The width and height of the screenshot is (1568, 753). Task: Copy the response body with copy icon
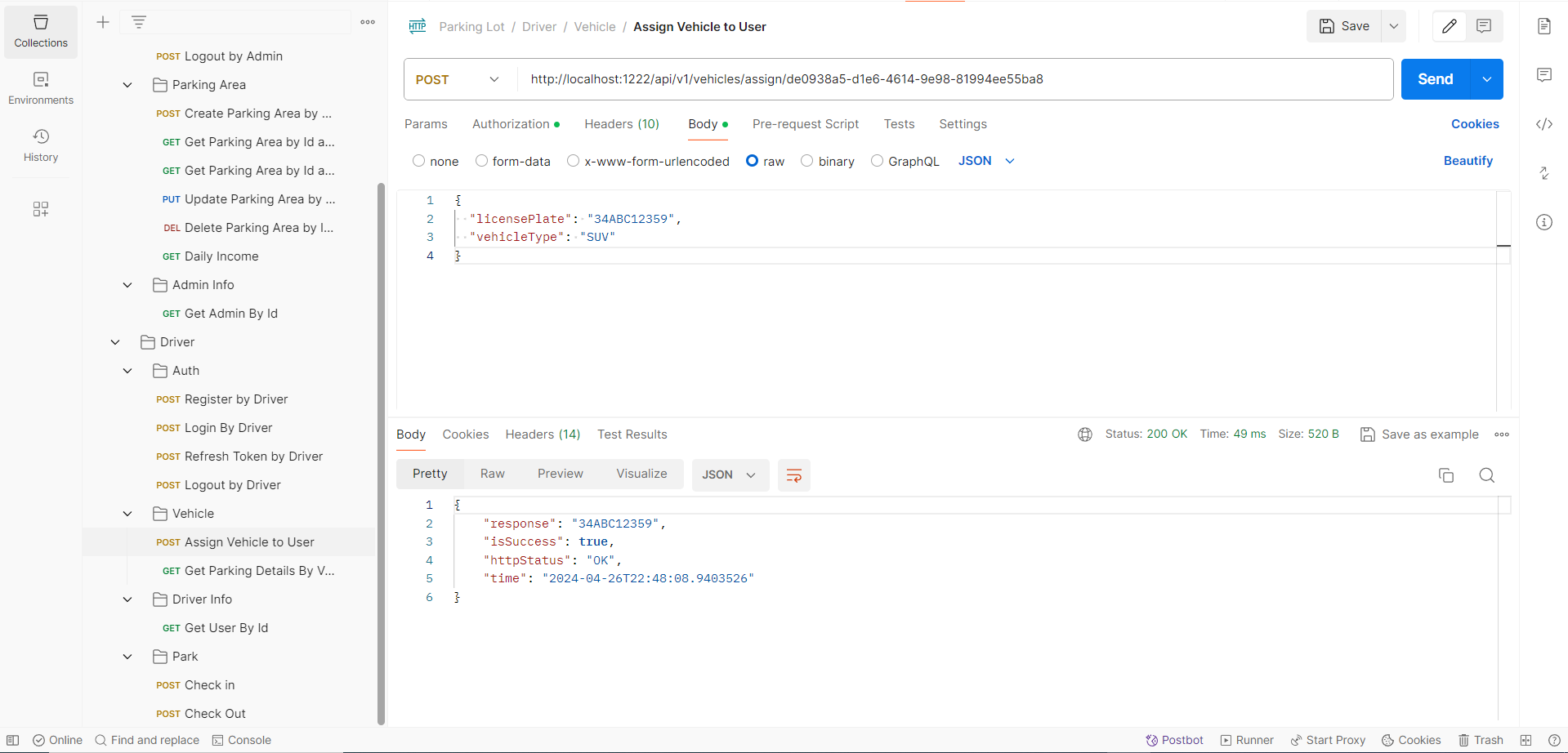[x=1446, y=475]
